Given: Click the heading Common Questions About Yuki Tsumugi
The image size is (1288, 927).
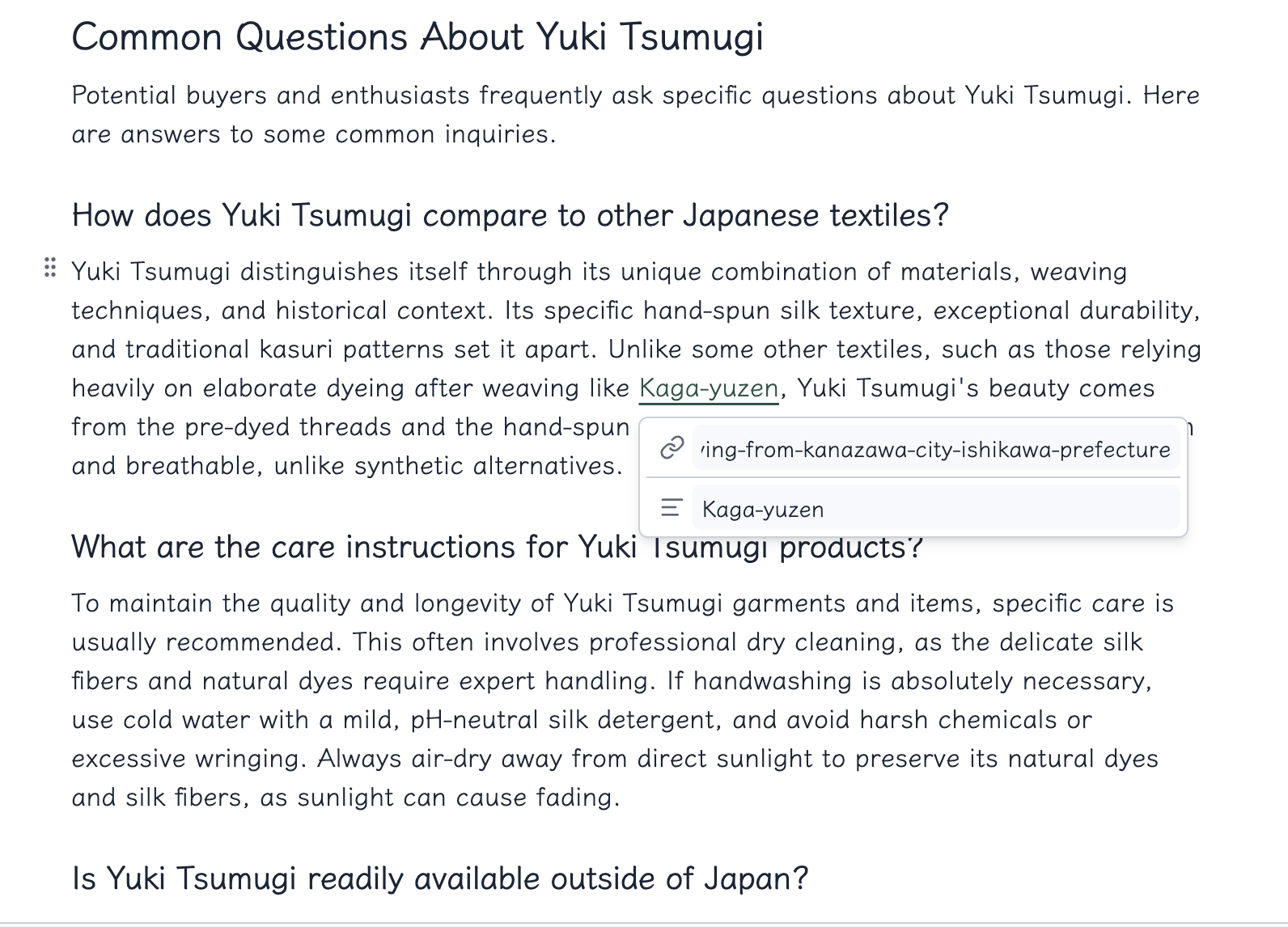Looking at the screenshot, I should tap(417, 37).
